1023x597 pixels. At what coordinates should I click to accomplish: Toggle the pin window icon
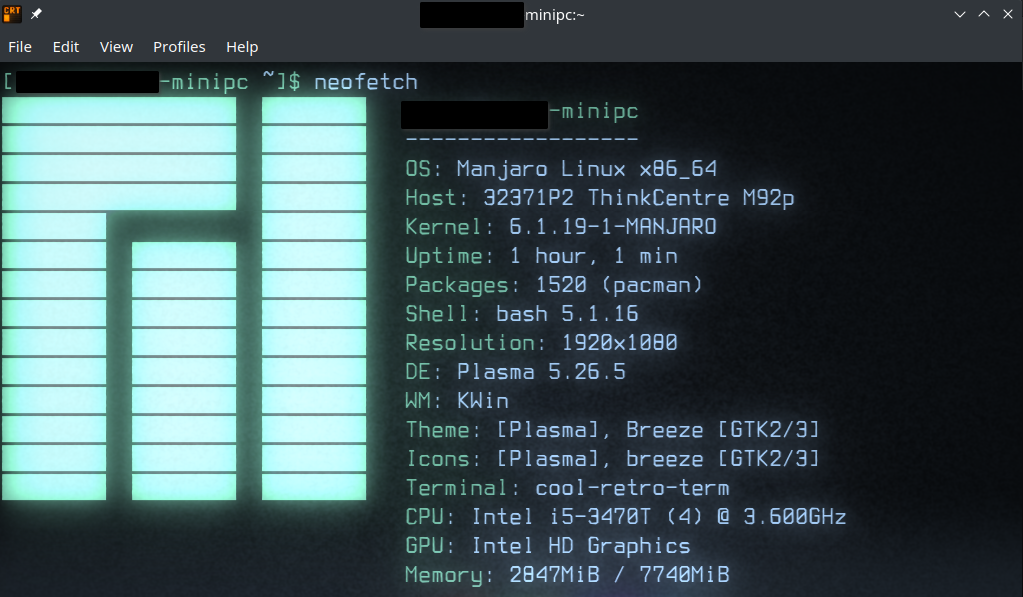(x=37, y=14)
